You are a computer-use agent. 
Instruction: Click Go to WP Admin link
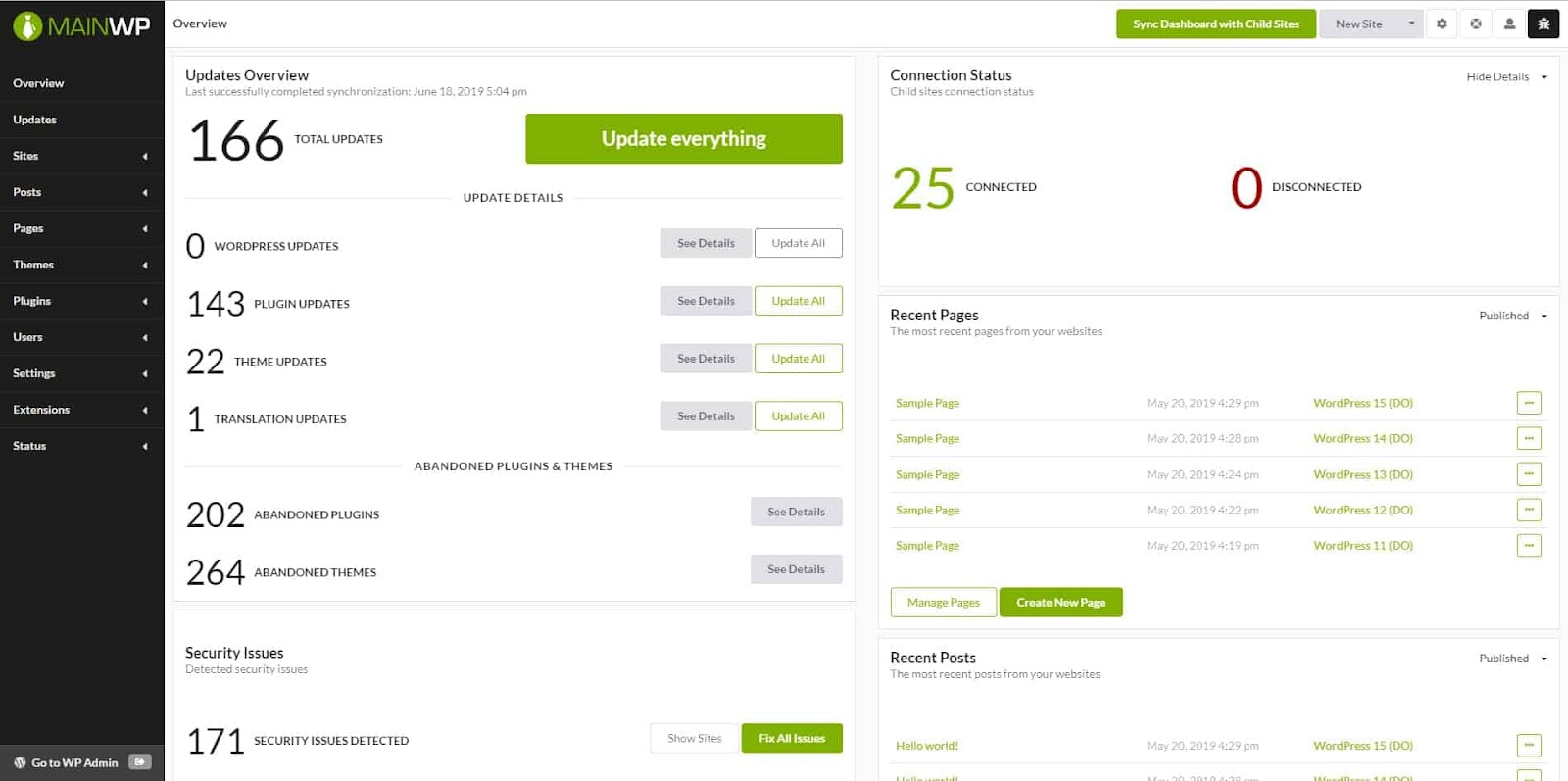click(74, 762)
